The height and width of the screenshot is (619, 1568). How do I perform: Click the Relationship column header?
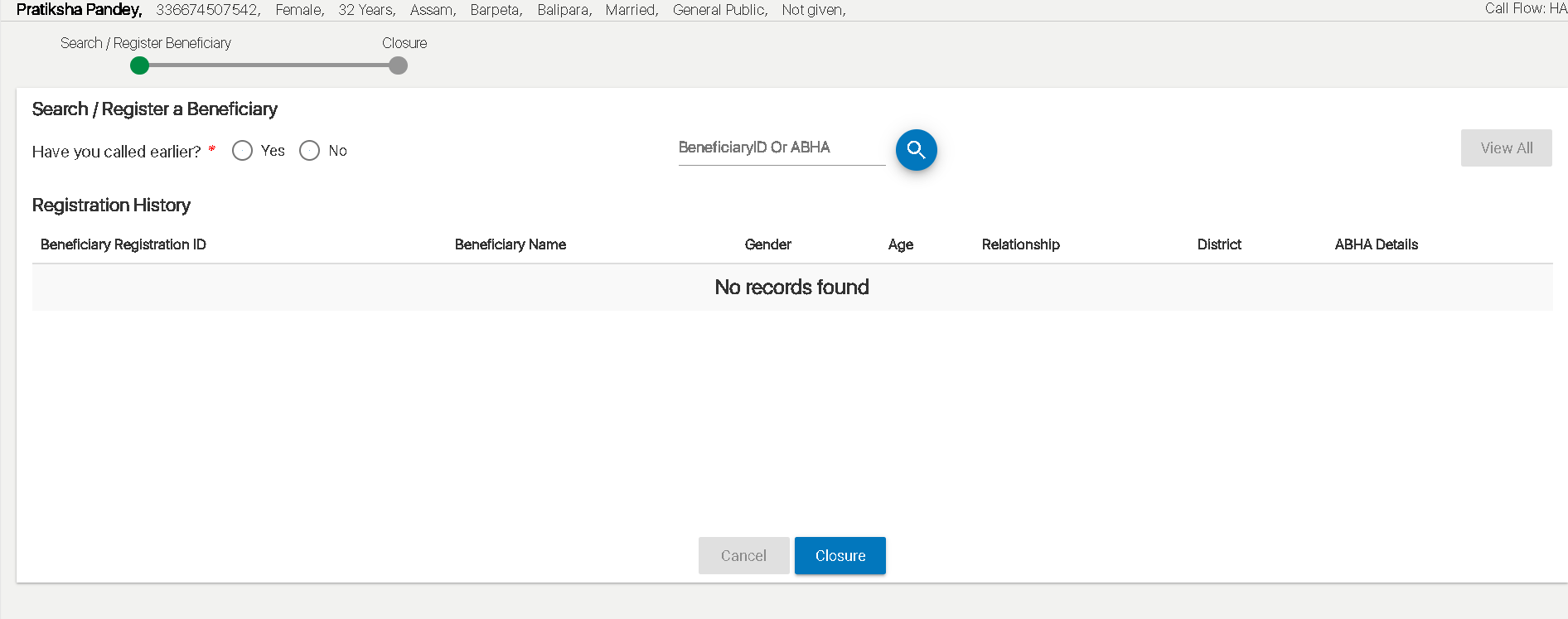point(1020,244)
